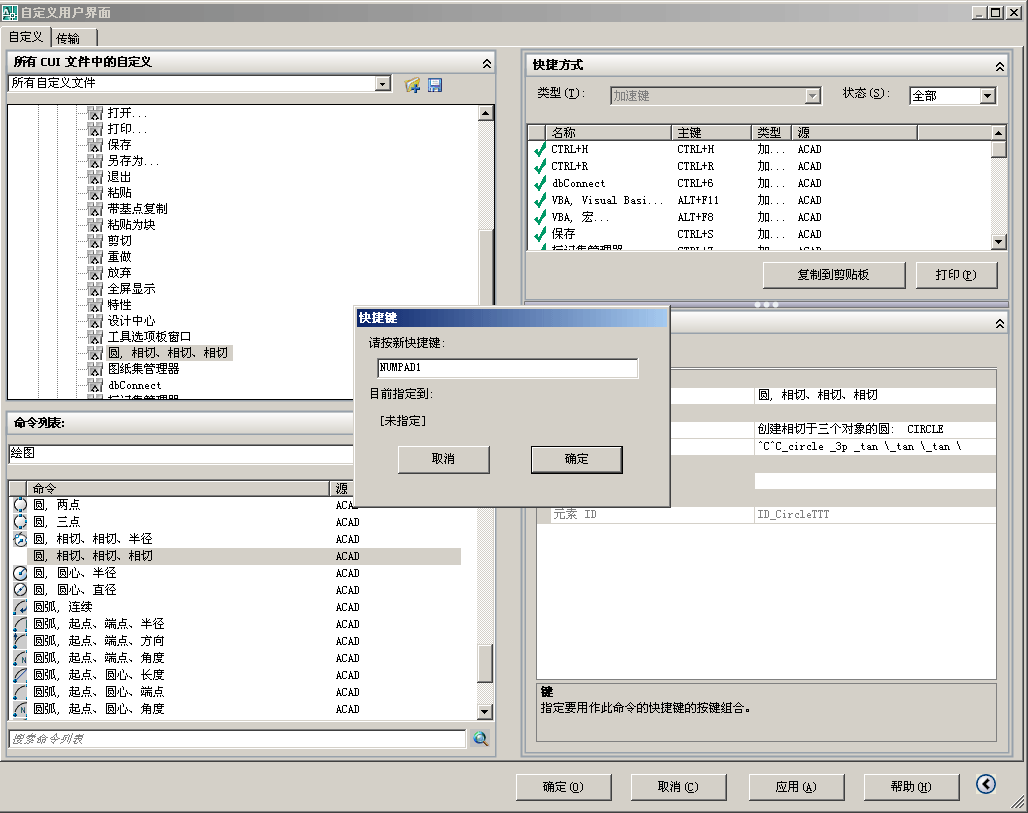The image size is (1028, 813).
Task: Click the 搜索命令列表 search field
Action: click(x=237, y=739)
